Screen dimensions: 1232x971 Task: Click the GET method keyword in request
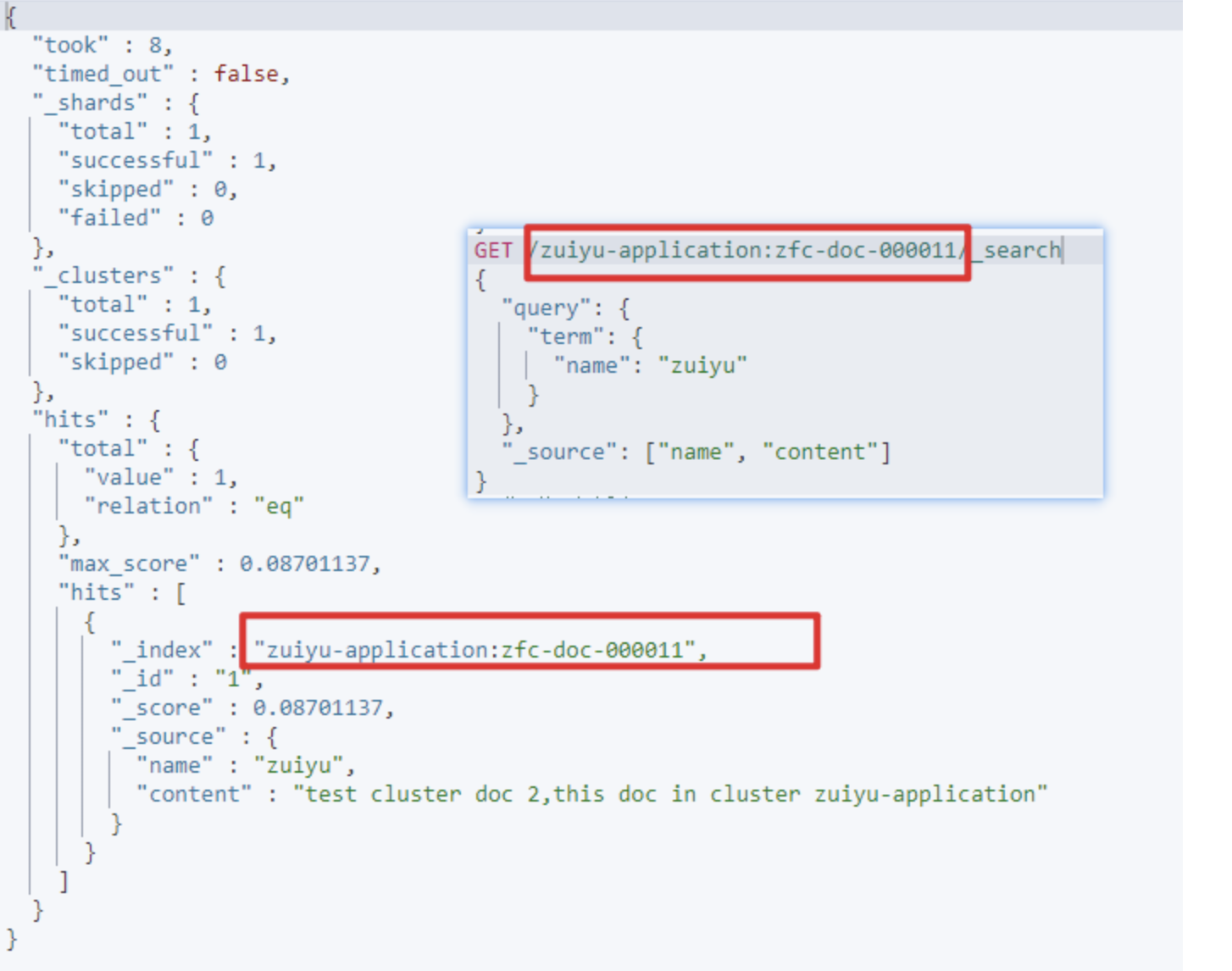(x=493, y=250)
